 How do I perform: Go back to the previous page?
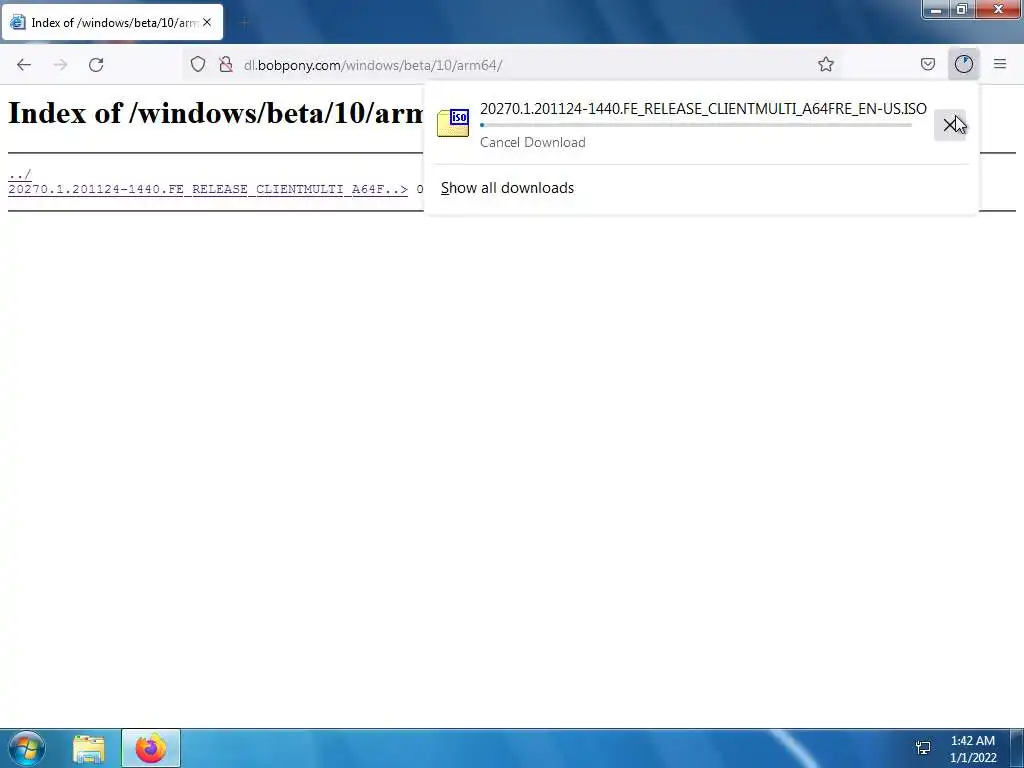[24, 65]
